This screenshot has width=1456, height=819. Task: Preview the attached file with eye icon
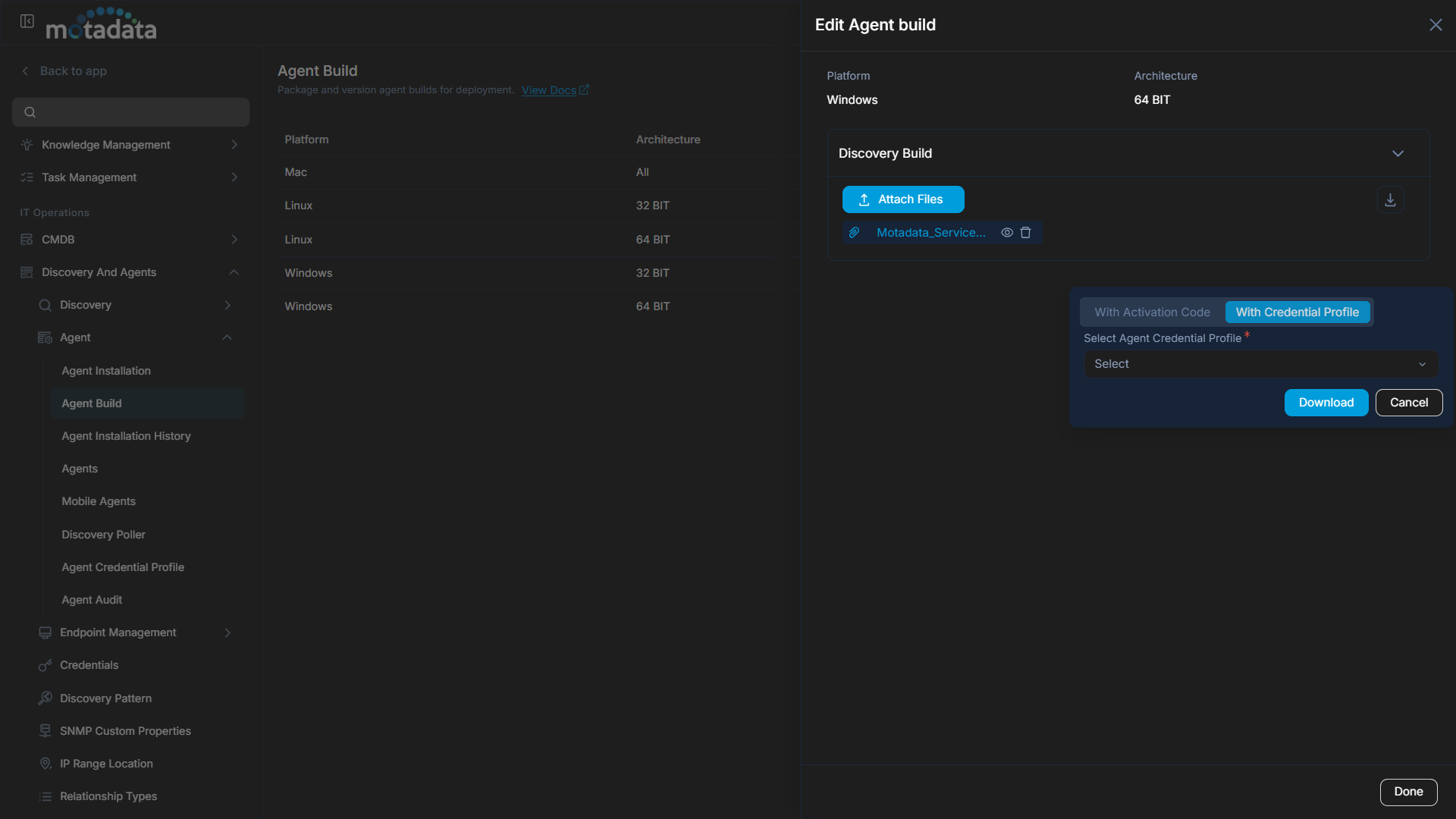tap(1007, 233)
